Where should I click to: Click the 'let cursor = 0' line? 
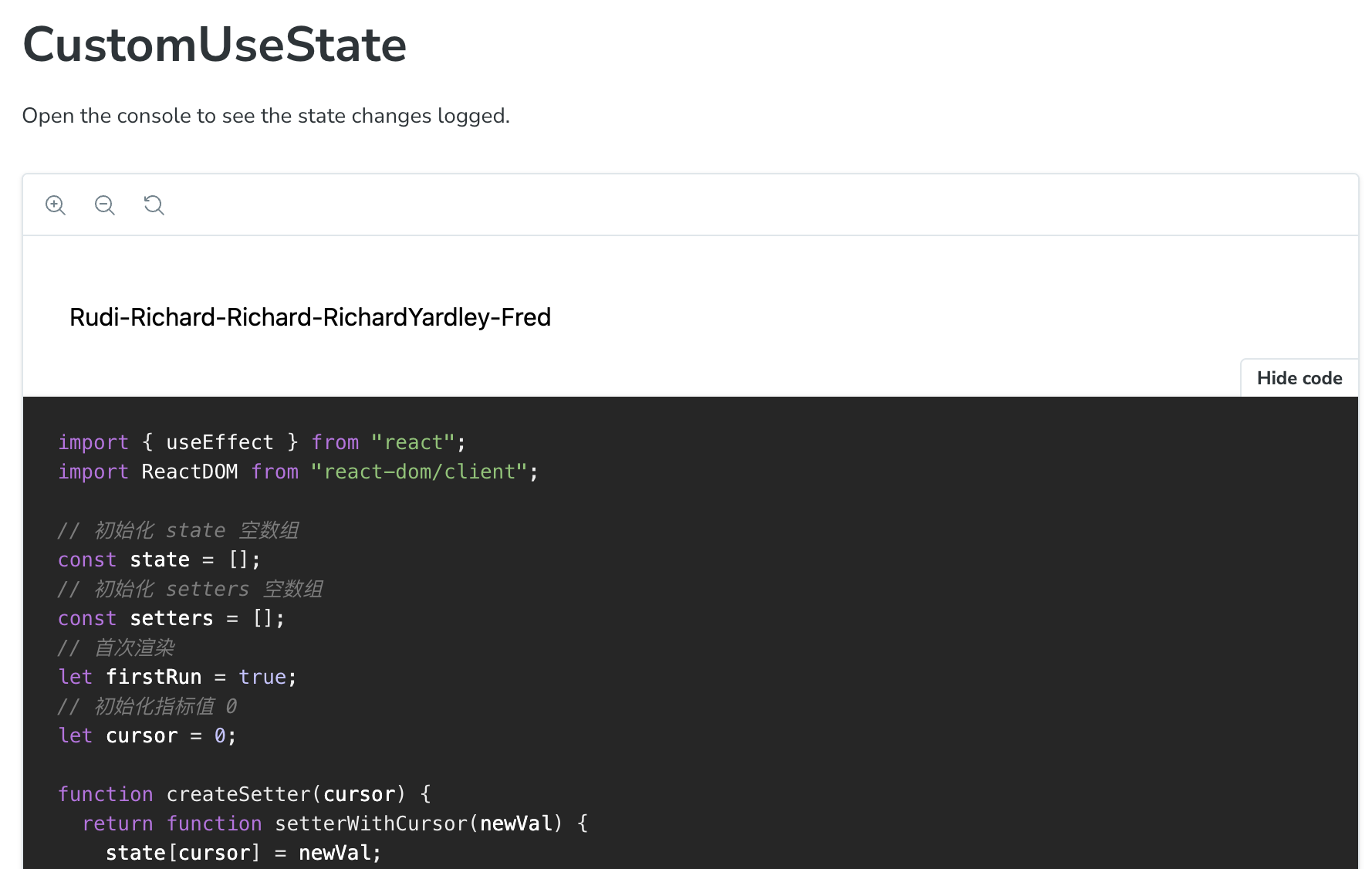(x=147, y=735)
